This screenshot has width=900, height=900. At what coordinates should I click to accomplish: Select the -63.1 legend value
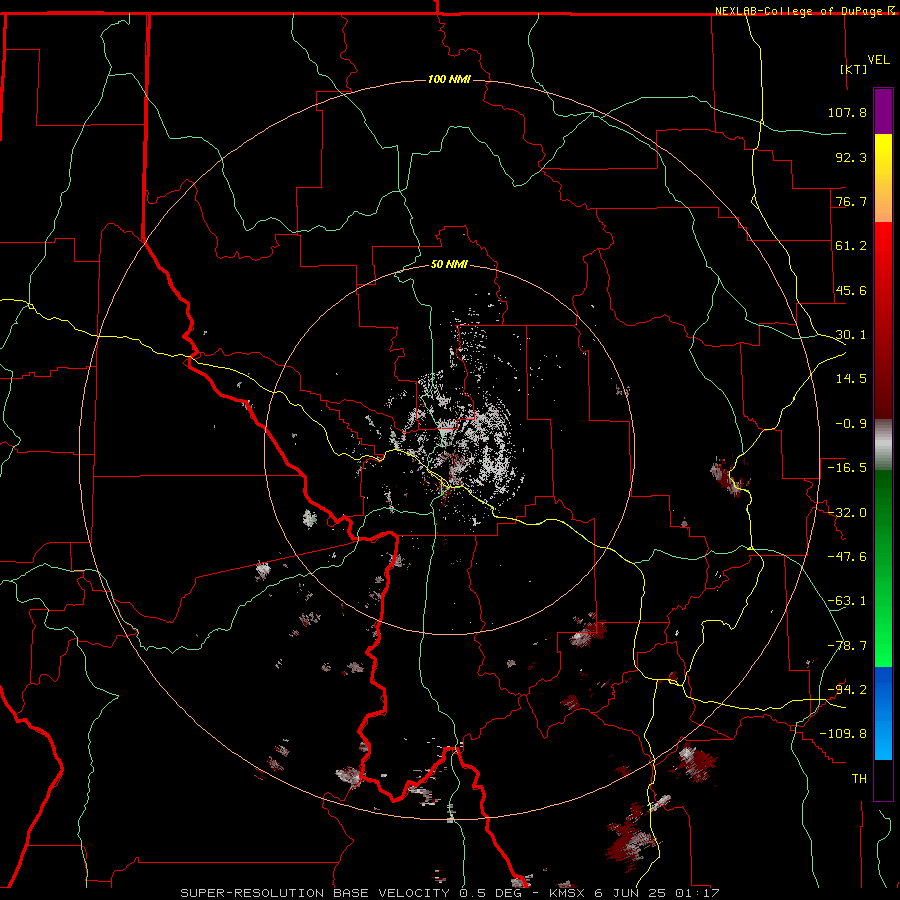click(847, 601)
